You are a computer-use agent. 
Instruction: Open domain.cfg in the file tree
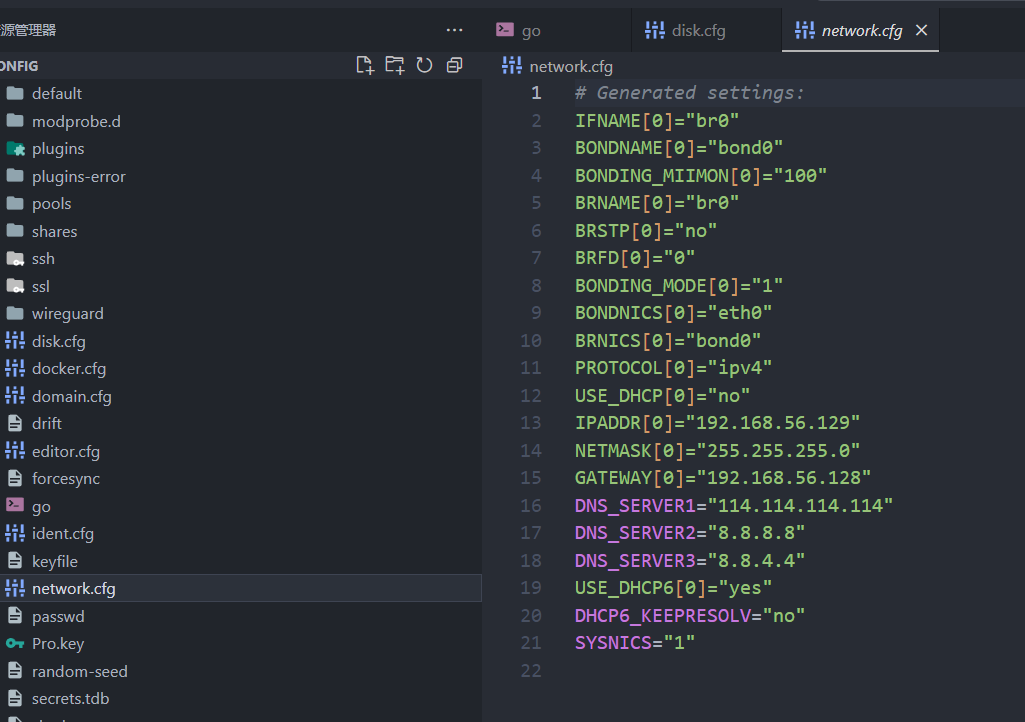(241, 396)
